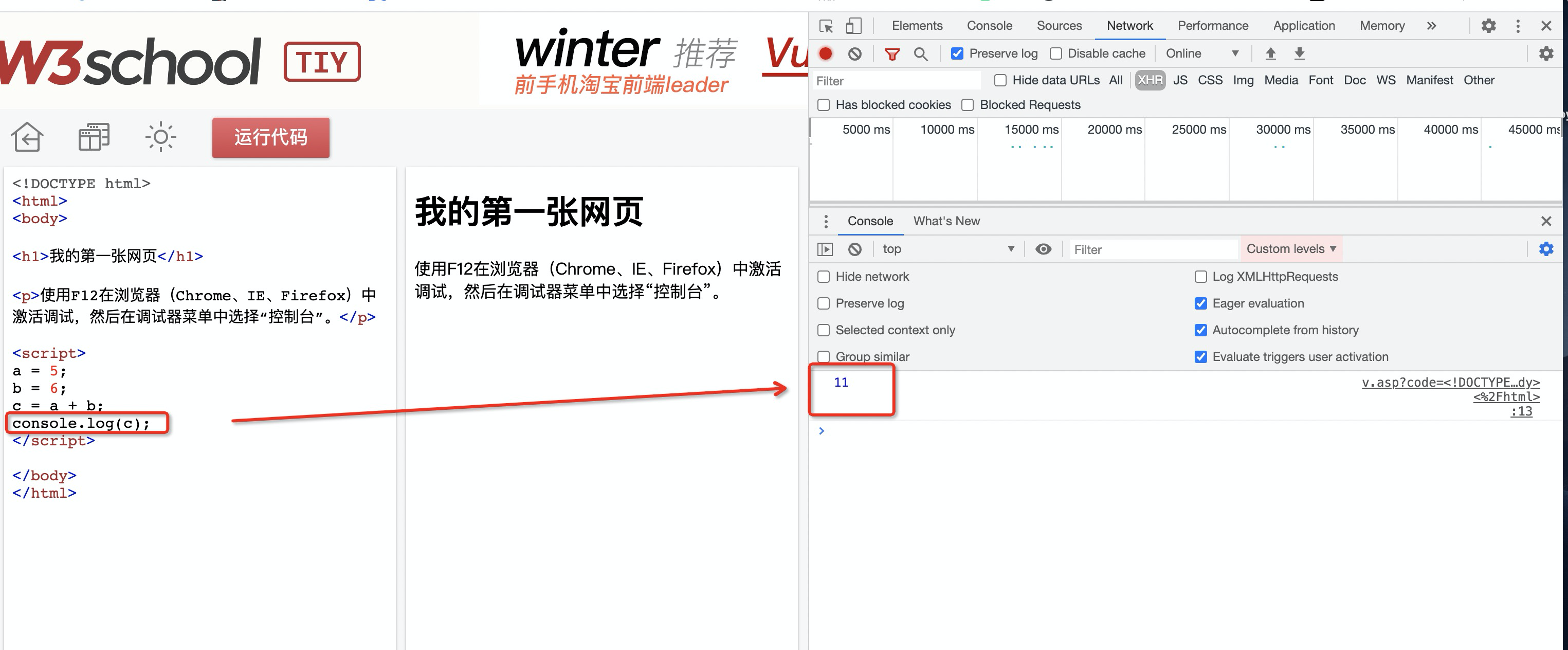This screenshot has width=1568, height=650.
Task: Click the live expression eye icon
Action: point(1043,249)
